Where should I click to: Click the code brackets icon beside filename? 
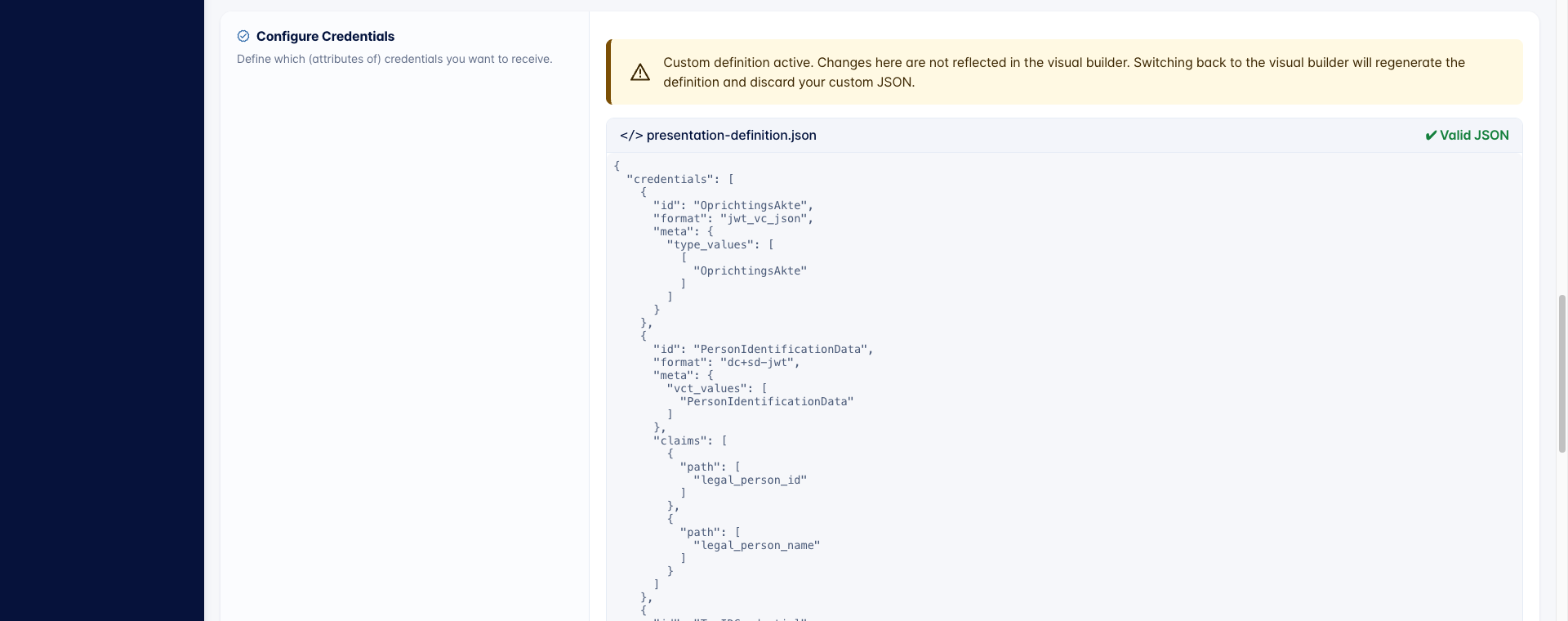pyautogui.click(x=631, y=136)
